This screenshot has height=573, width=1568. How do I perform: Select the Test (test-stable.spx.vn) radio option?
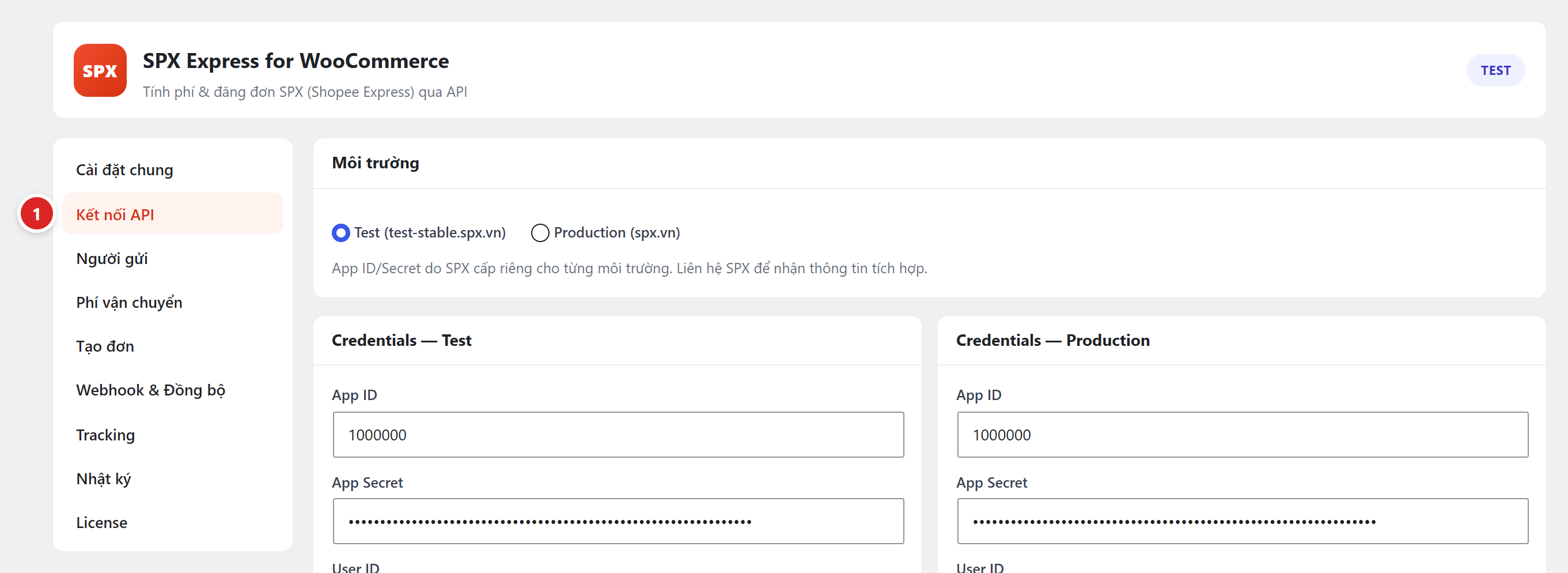click(x=341, y=233)
